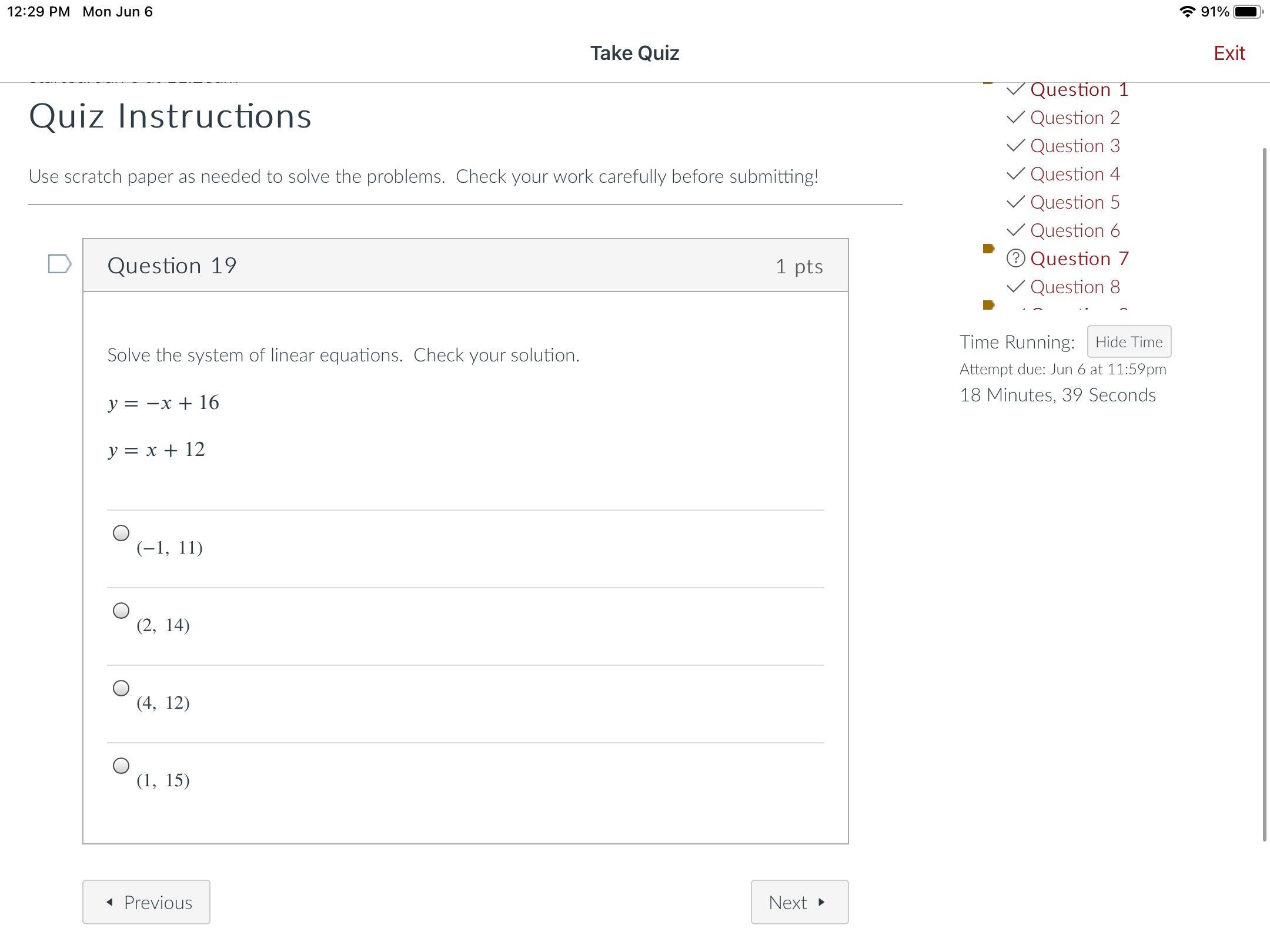The width and height of the screenshot is (1270, 952).
Task: Click the checkmark icon beside Question 5
Action: point(1015,202)
